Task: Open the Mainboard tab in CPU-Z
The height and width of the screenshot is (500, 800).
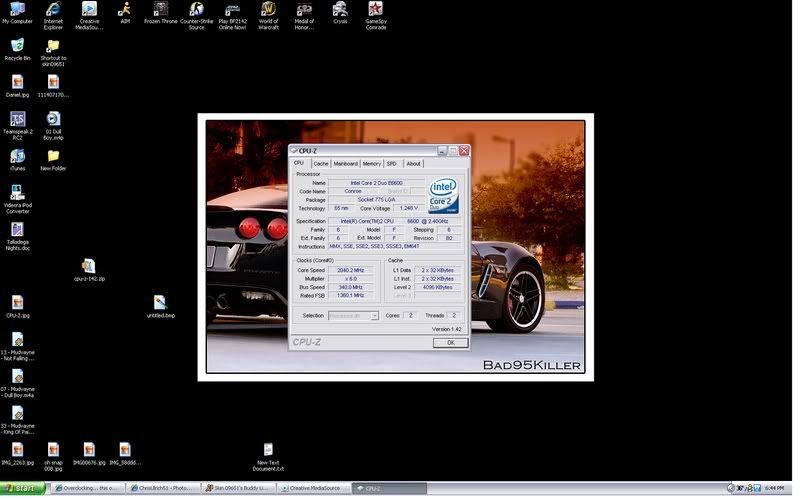Action: (x=345, y=163)
